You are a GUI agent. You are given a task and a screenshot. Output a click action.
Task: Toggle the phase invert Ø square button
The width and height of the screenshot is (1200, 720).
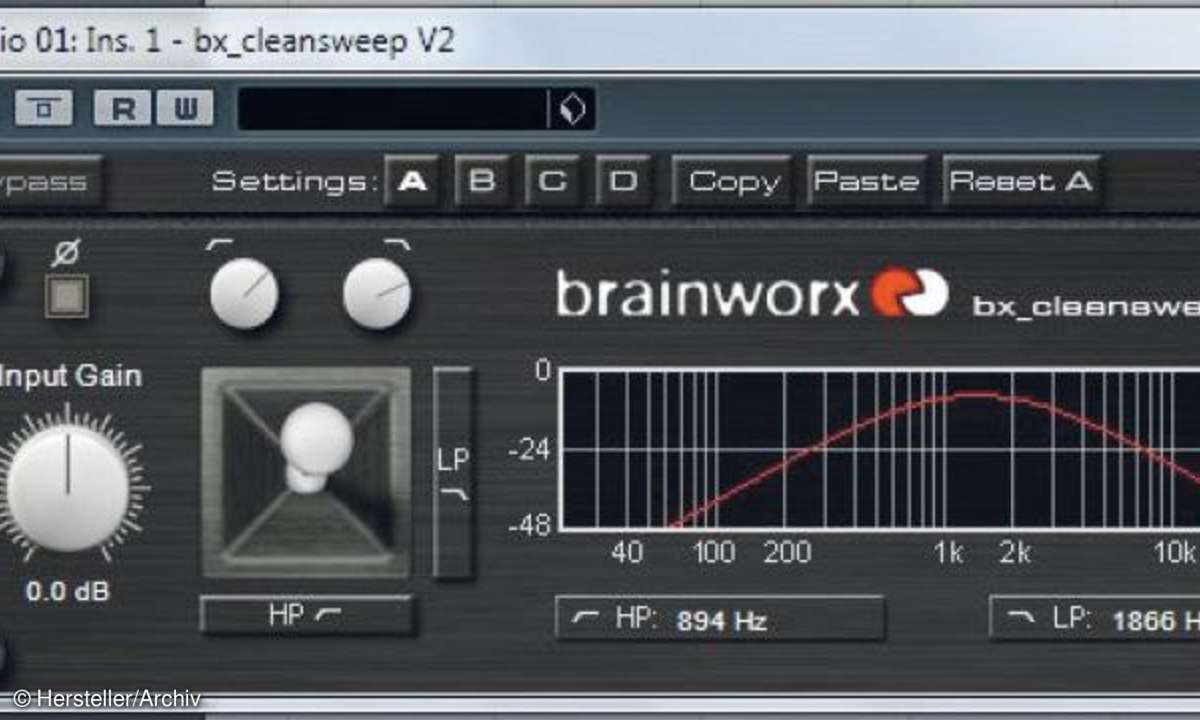pos(66,296)
